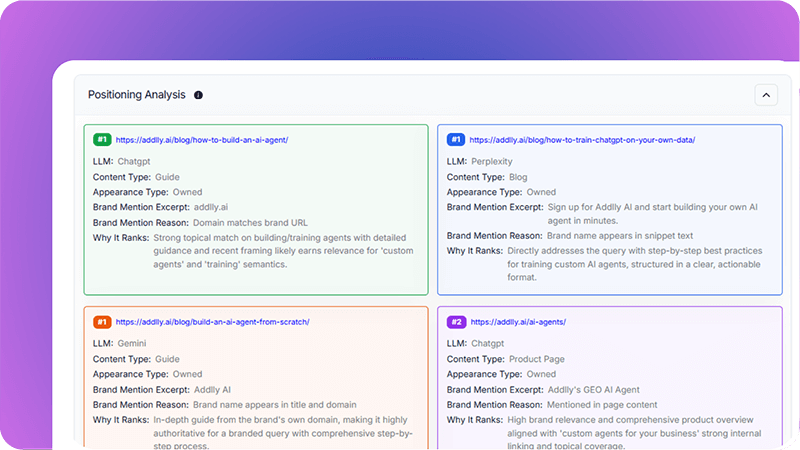Select 'Sign up for Addlly AI' excerpt text
The width and height of the screenshot is (800, 450).
pos(652,214)
